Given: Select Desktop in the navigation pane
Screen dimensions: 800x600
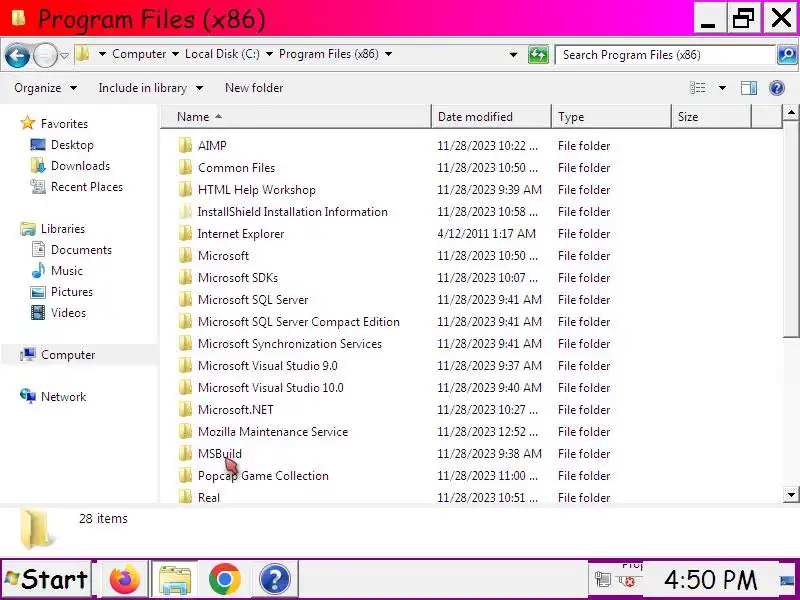Looking at the screenshot, I should (x=72, y=145).
